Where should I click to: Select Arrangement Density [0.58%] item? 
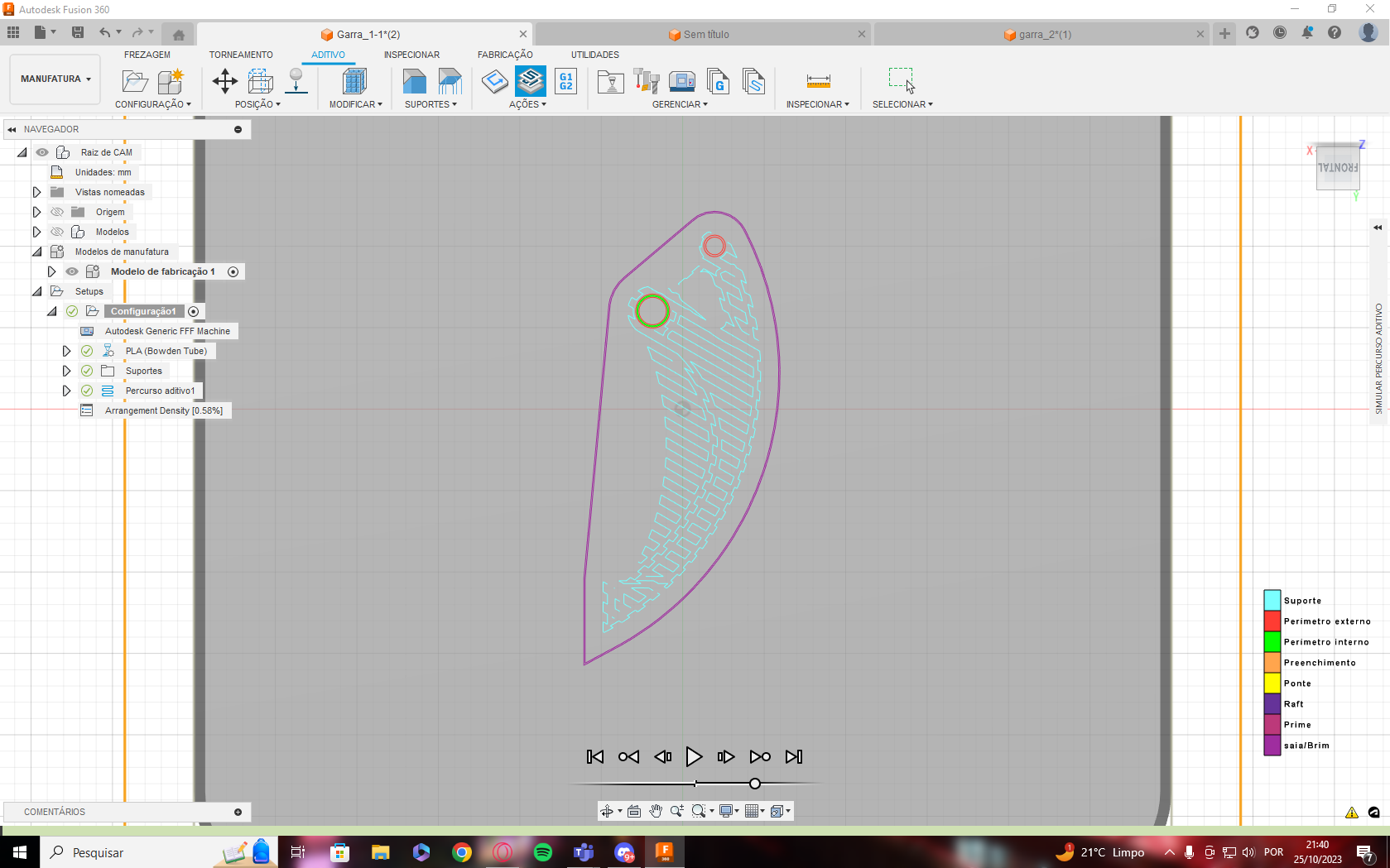coord(156,410)
